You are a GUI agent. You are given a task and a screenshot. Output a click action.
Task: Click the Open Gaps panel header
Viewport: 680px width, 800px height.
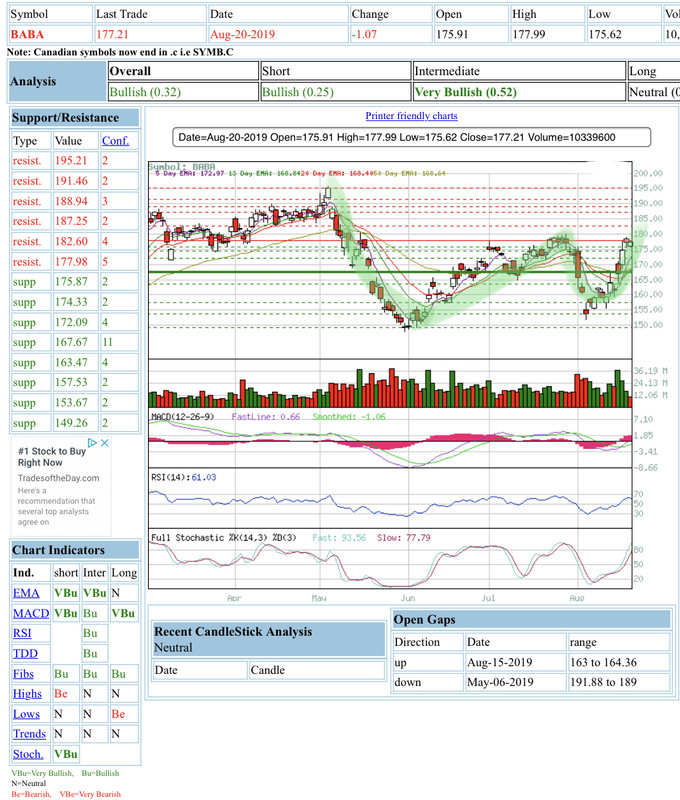click(x=531, y=619)
